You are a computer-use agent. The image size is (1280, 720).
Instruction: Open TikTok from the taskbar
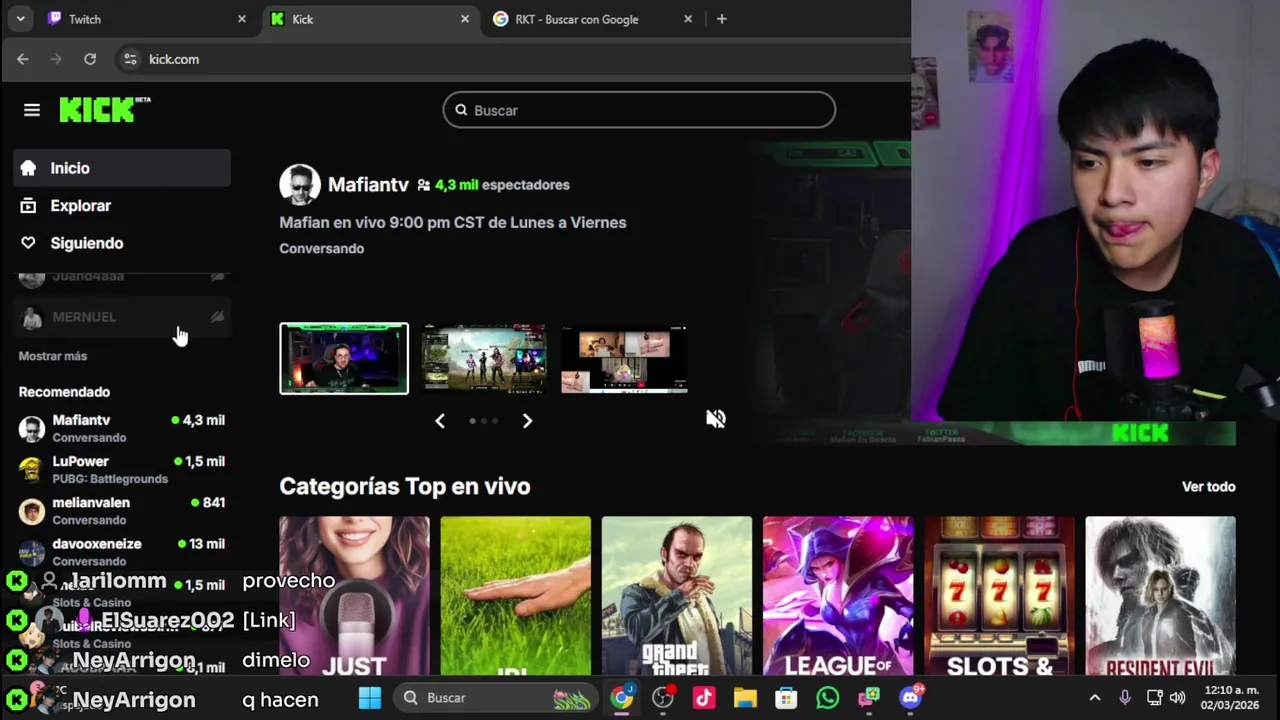704,698
